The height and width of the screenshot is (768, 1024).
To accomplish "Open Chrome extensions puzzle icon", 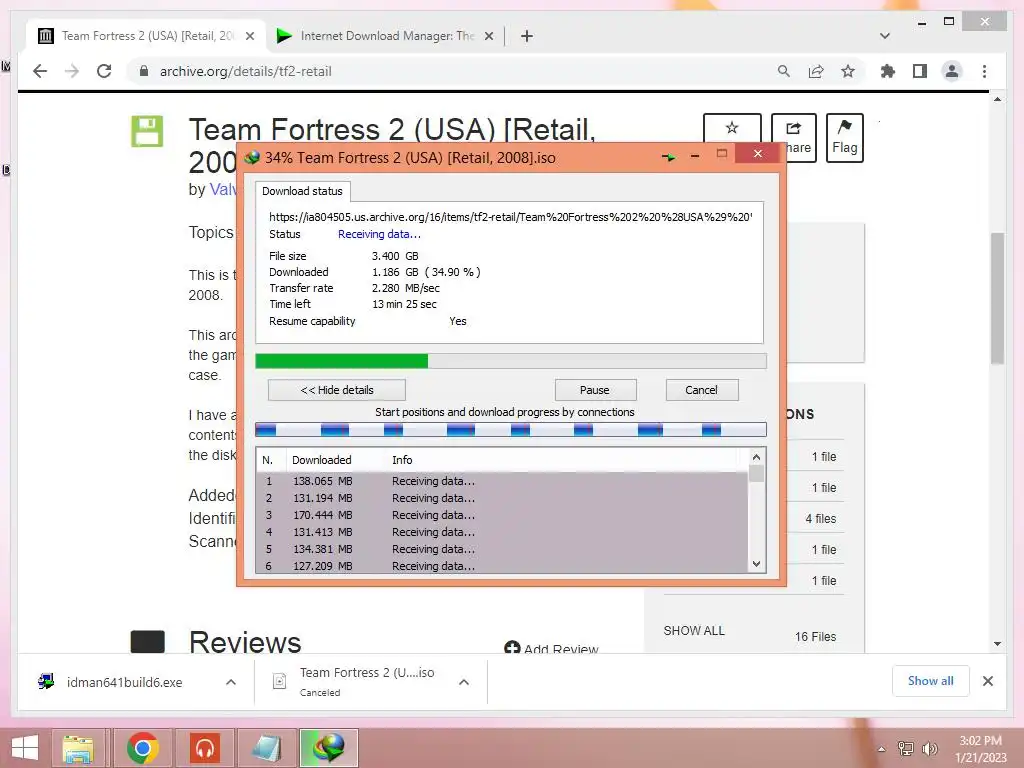I will click(x=888, y=71).
